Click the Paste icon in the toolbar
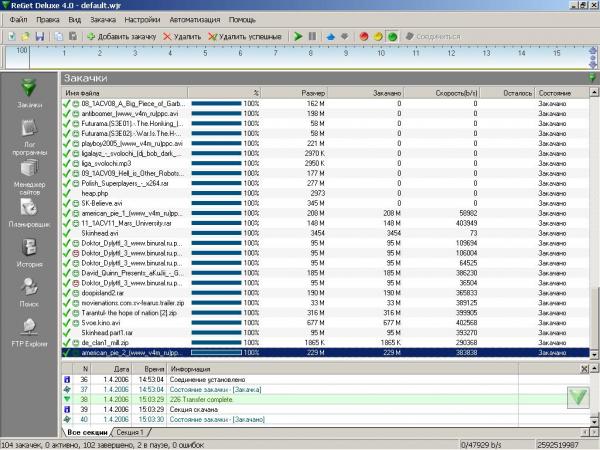 [x=73, y=36]
